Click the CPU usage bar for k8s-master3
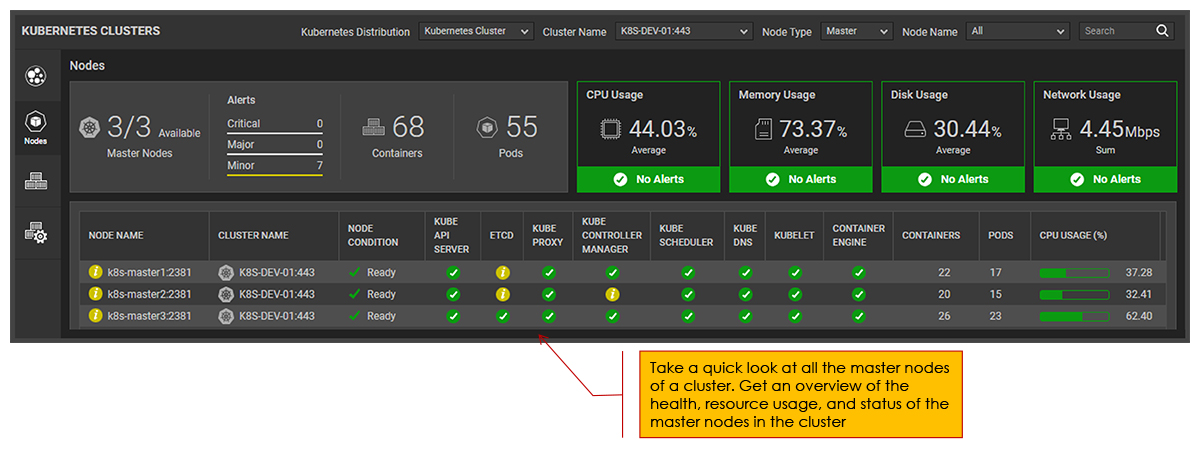1200x449 pixels. click(x=1075, y=316)
